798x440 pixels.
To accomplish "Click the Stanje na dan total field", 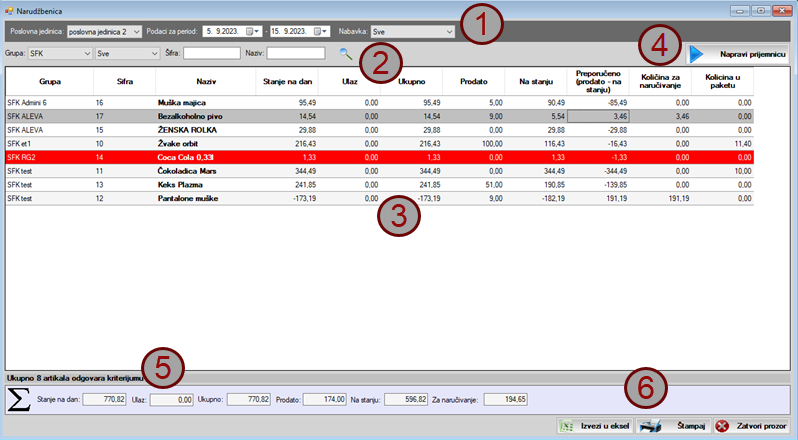I will (104, 400).
